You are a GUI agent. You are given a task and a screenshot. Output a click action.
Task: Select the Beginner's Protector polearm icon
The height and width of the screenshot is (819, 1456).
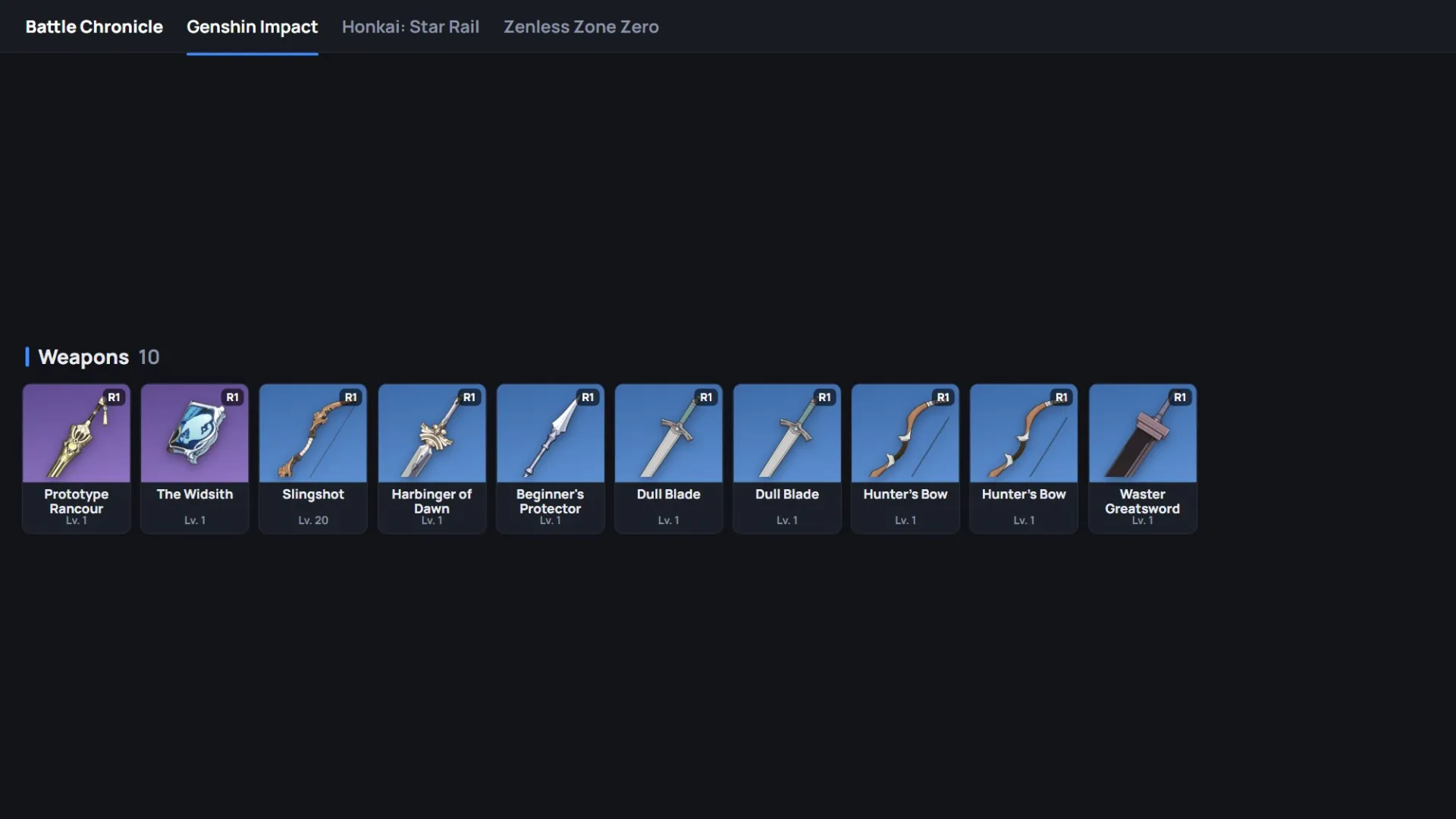point(550,433)
